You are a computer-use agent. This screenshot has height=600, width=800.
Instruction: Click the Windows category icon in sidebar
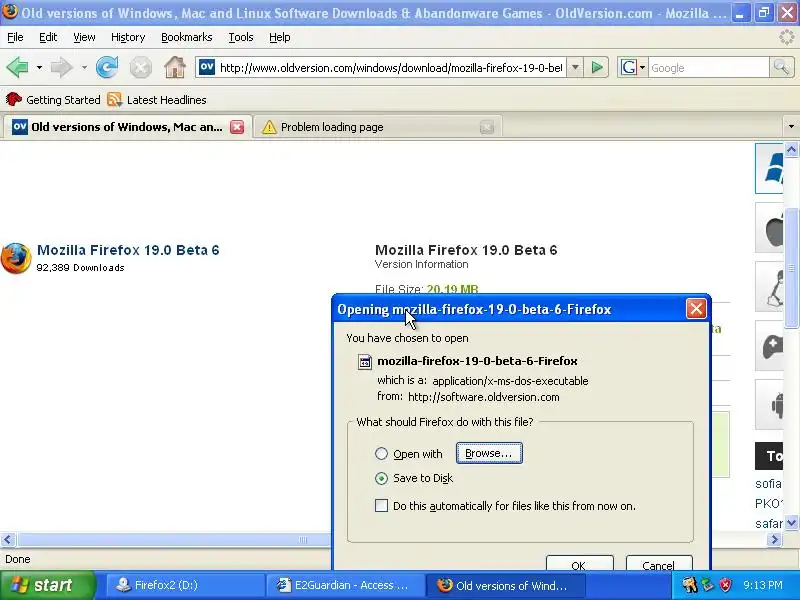[769, 168]
